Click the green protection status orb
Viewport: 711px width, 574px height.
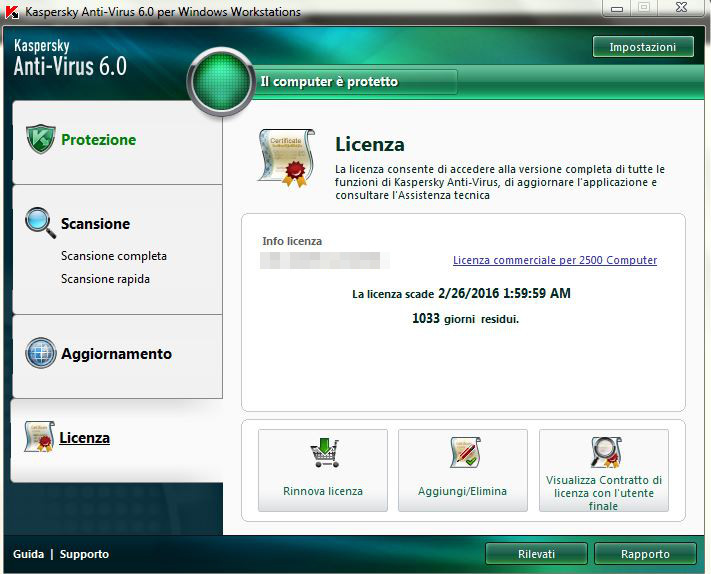(x=220, y=83)
